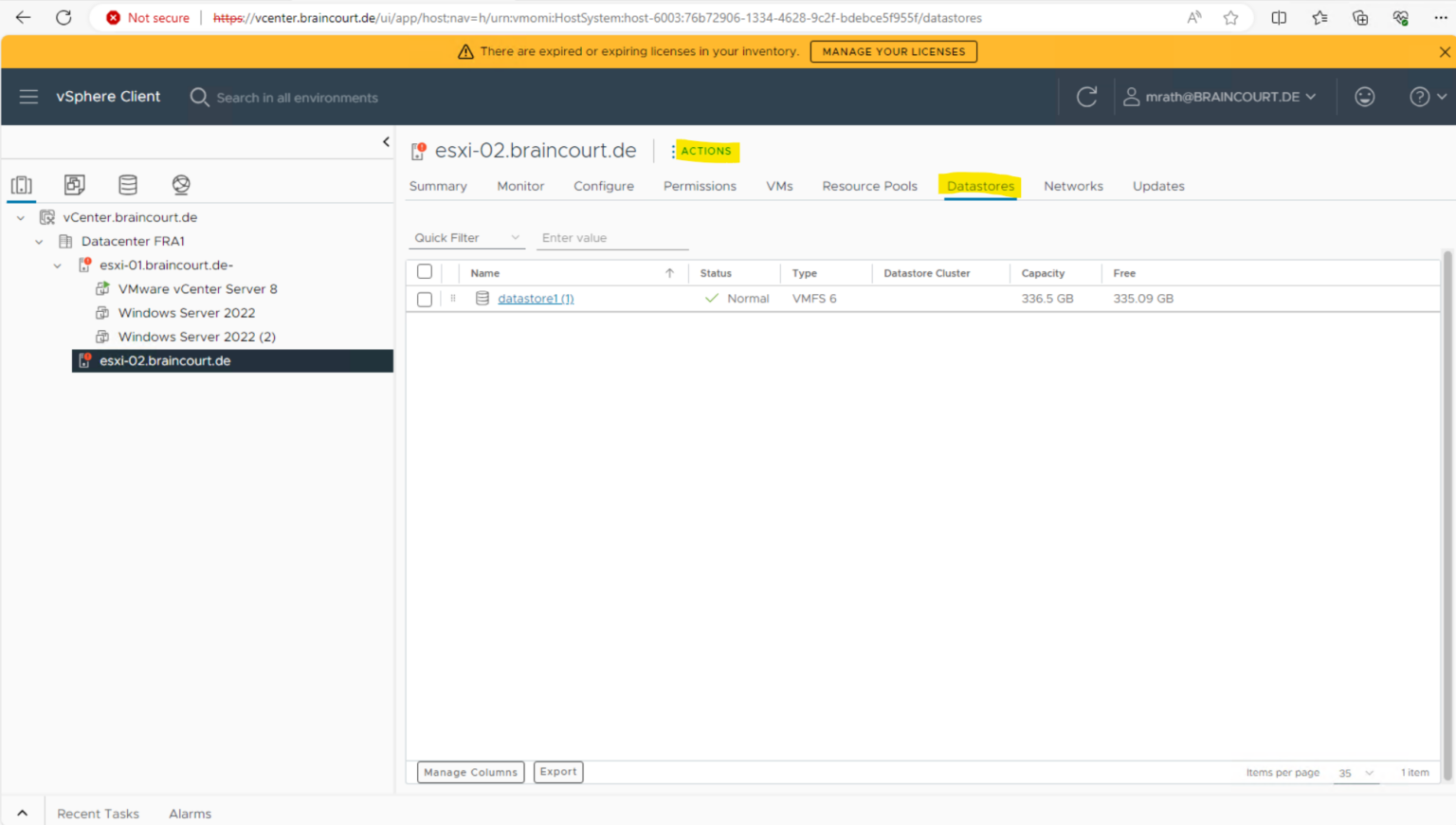Image resolution: width=1456 pixels, height=825 pixels.
Task: Click the Enter value filter field
Action: [611, 238]
